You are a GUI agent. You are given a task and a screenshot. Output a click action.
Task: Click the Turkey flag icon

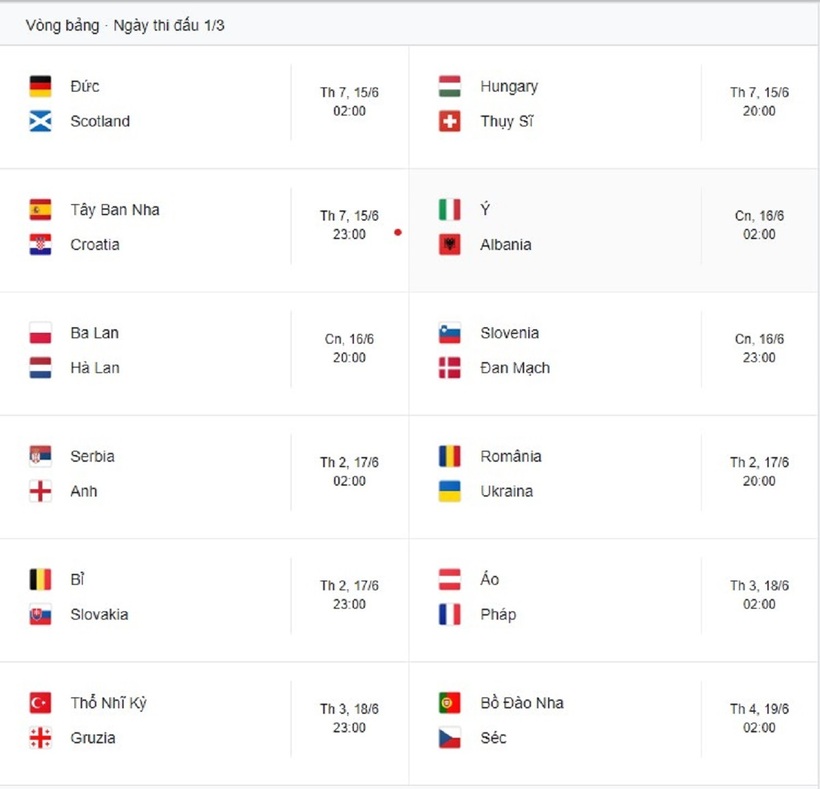click(x=40, y=703)
